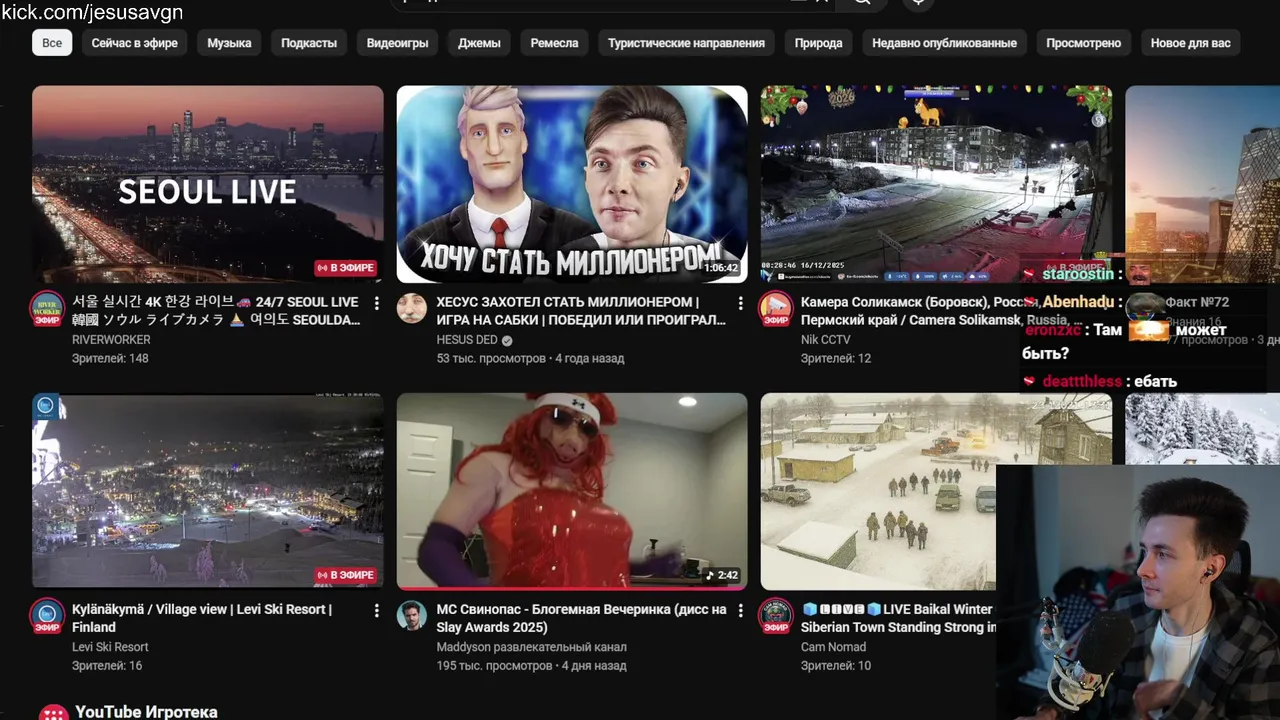Open the three-dot menu for the МС Свинопас video
The height and width of the screenshot is (720, 1280).
coord(741,610)
